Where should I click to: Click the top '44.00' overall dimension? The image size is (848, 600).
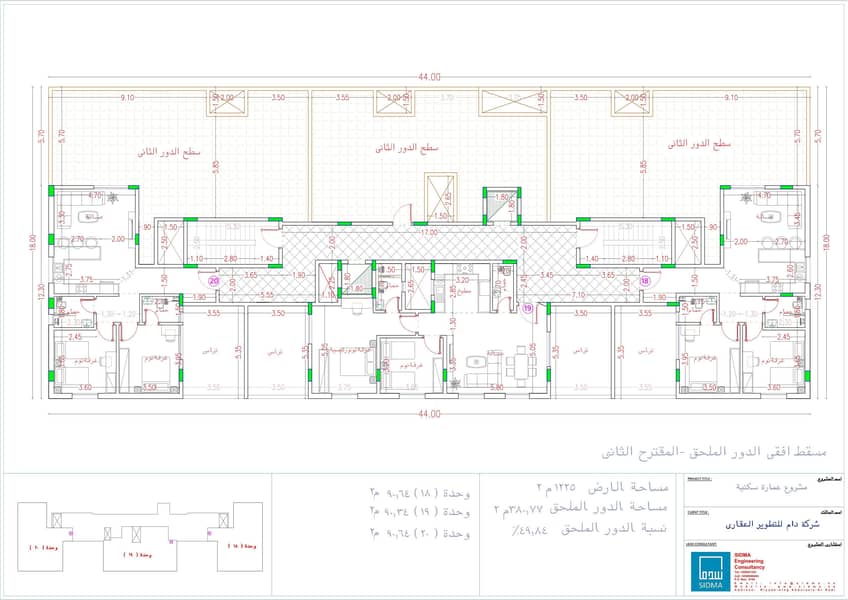[x=429, y=77]
